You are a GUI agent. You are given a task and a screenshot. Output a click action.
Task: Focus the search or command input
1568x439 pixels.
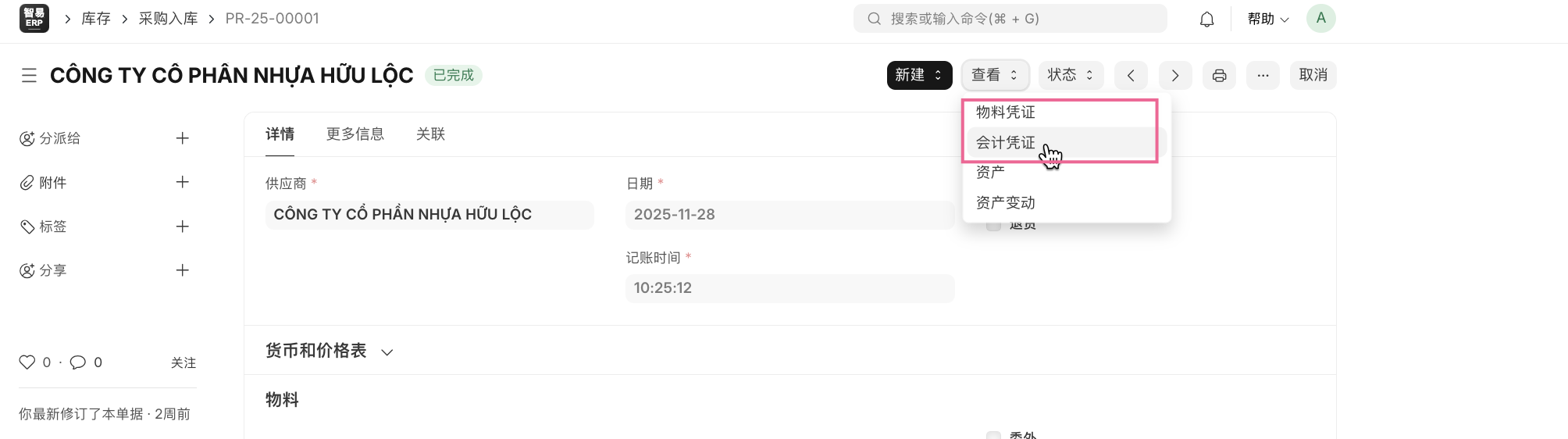1010,19
